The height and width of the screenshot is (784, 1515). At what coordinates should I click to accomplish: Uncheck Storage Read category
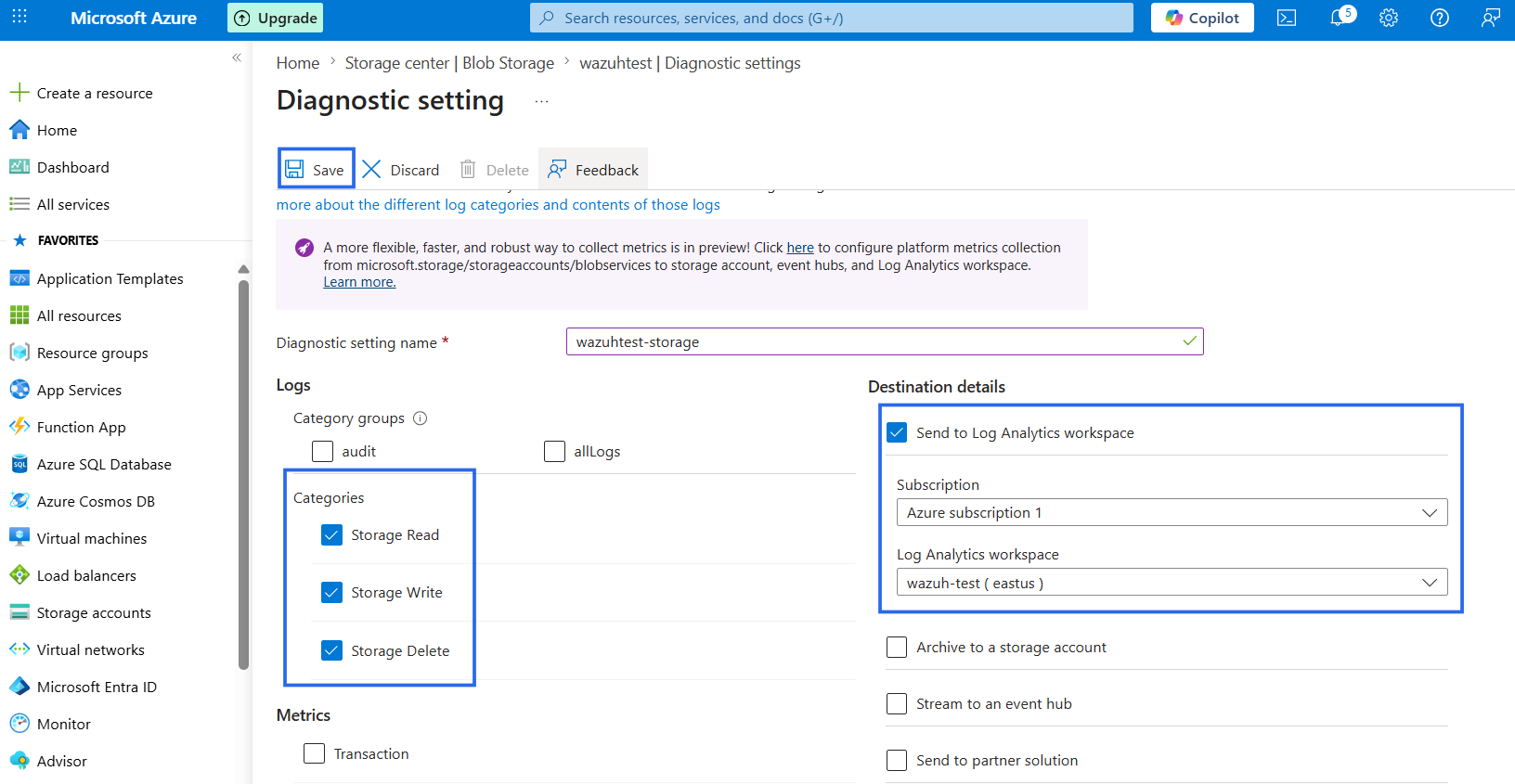coord(331,534)
